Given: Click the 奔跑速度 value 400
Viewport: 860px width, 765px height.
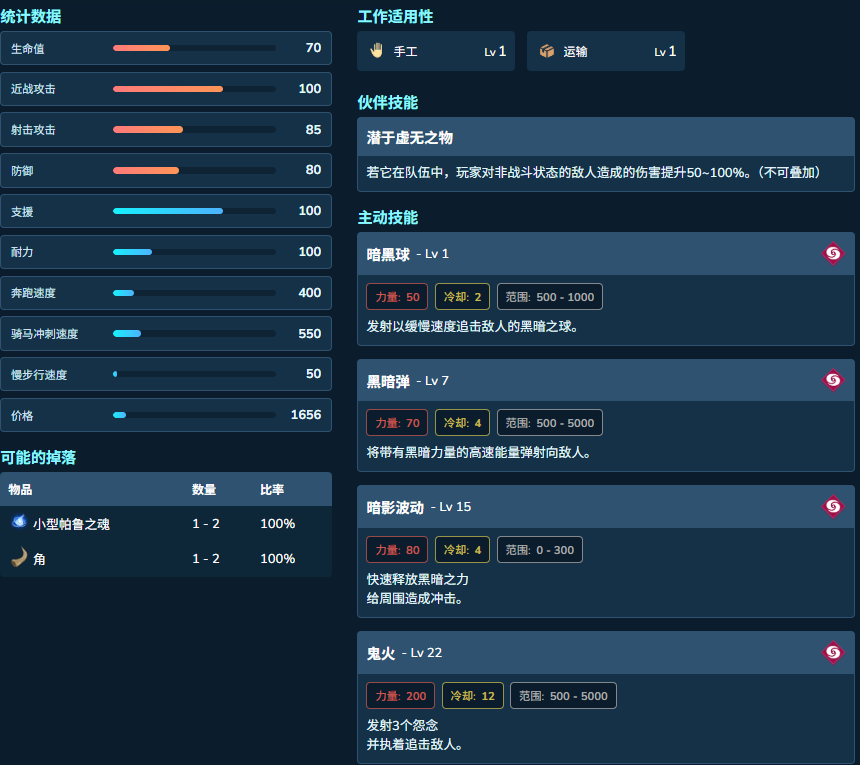Looking at the screenshot, I should [x=309, y=292].
